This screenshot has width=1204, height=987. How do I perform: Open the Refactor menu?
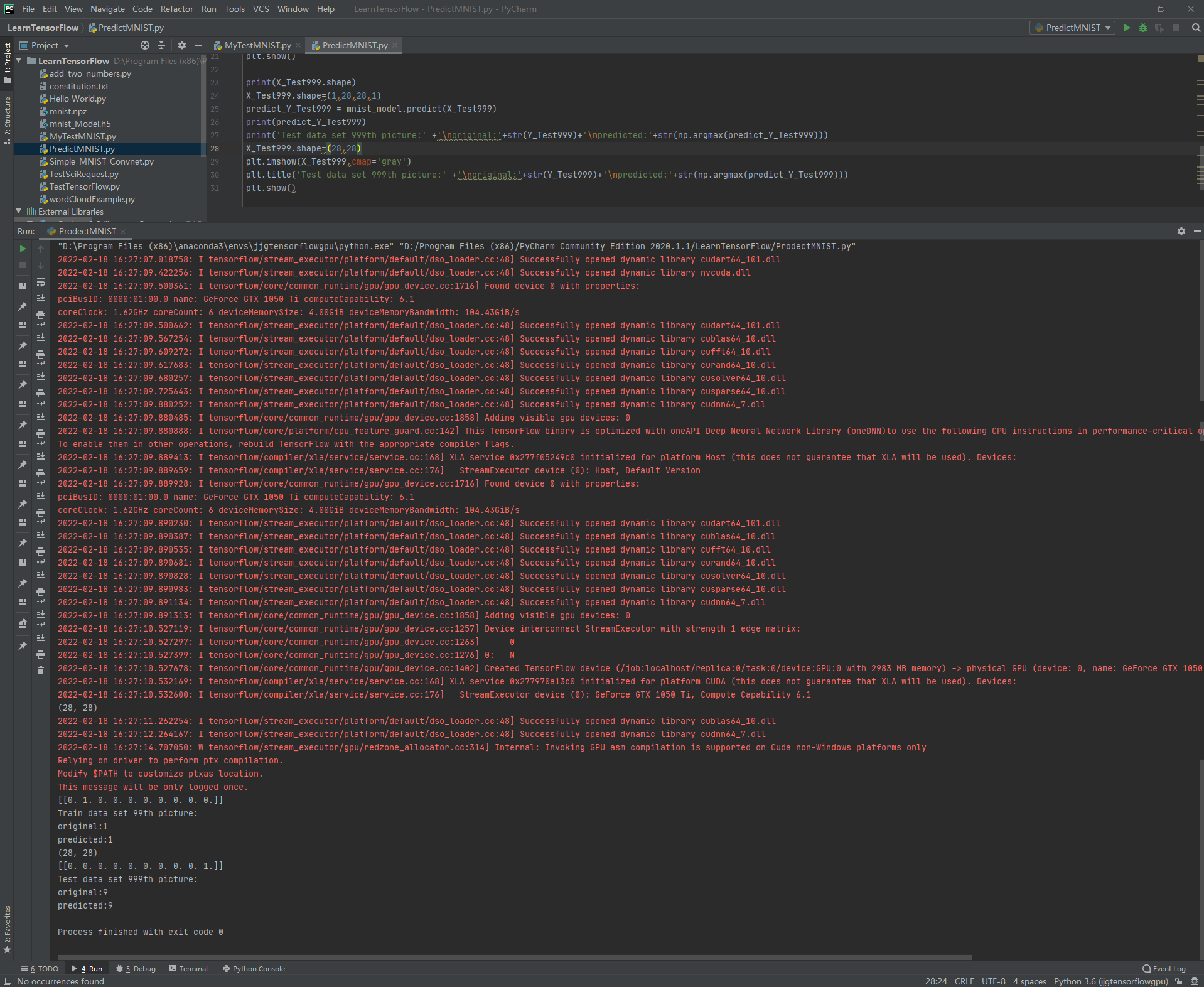tap(176, 9)
